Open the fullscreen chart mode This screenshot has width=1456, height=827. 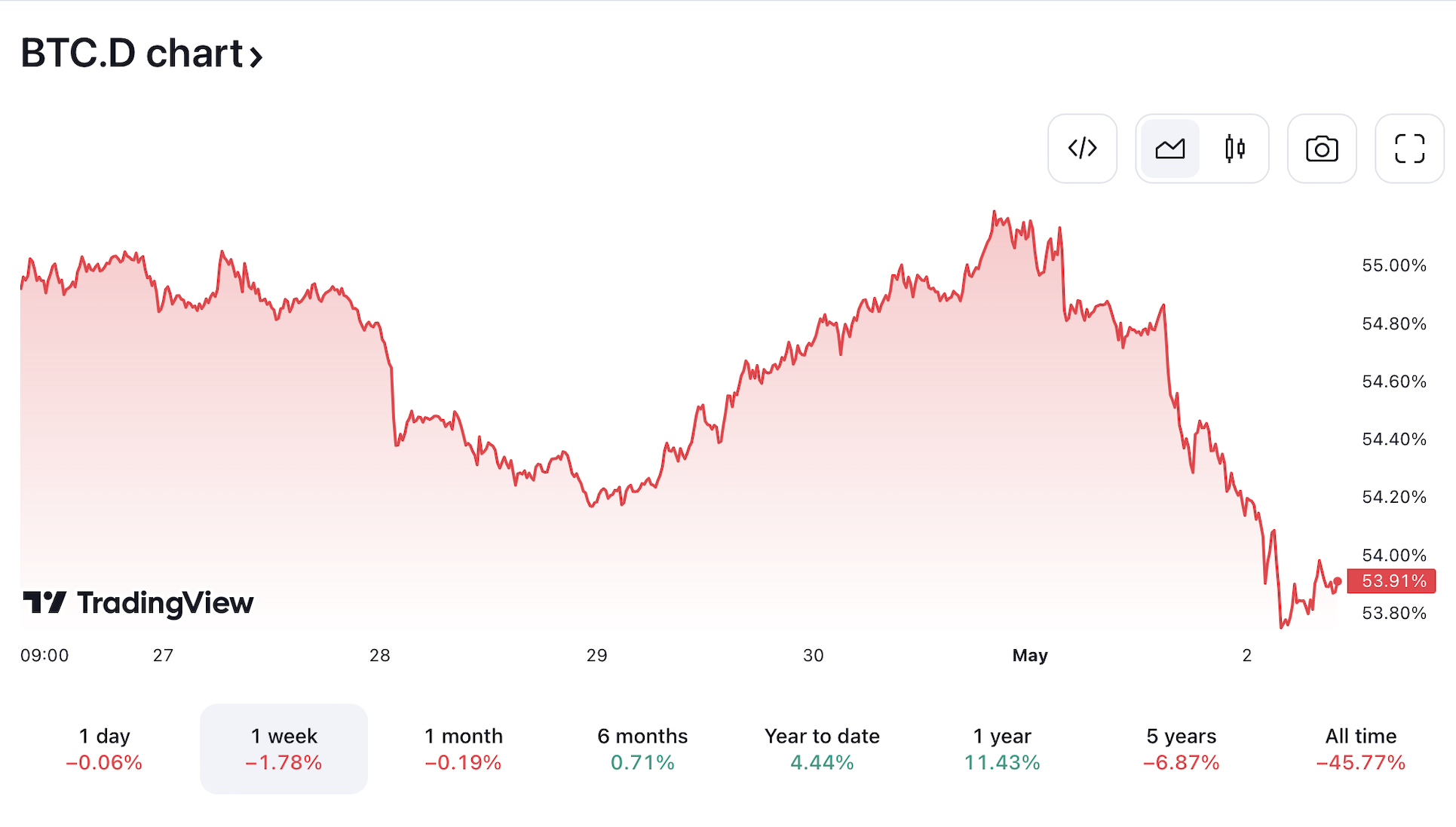click(x=1409, y=149)
